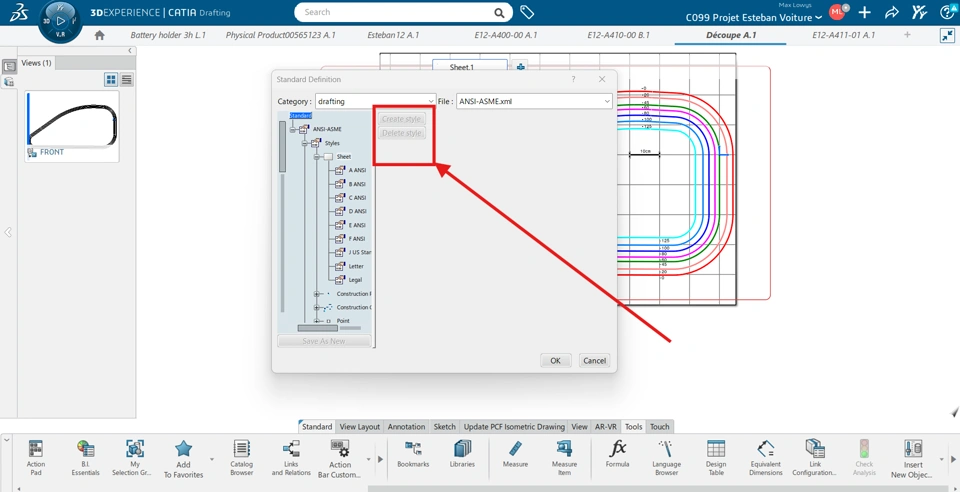Click the ML user avatar
Screen dimensions: 960x492
[836, 12]
